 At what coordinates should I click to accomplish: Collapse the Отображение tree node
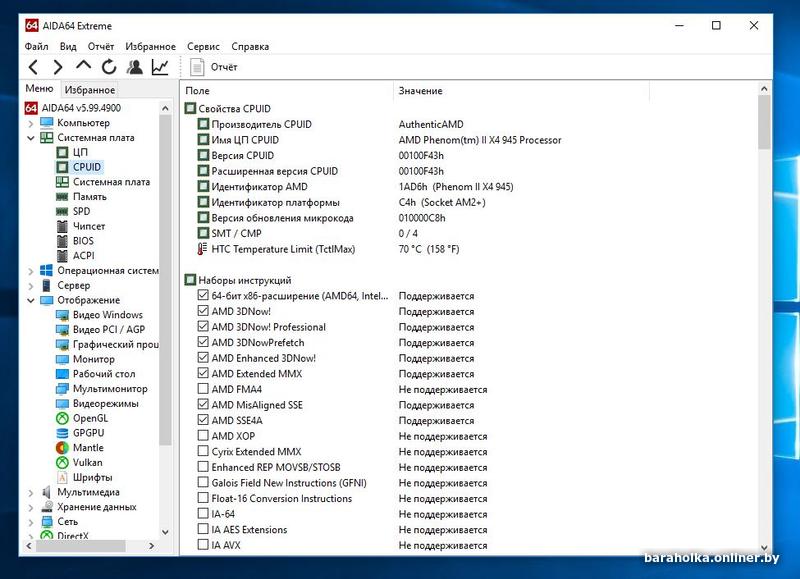[31, 300]
